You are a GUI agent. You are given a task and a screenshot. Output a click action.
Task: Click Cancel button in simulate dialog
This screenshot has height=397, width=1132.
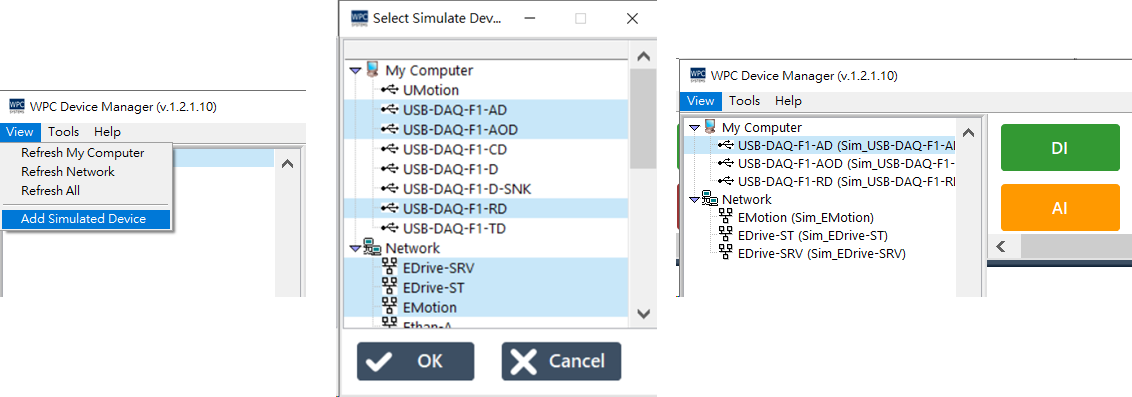click(x=562, y=361)
